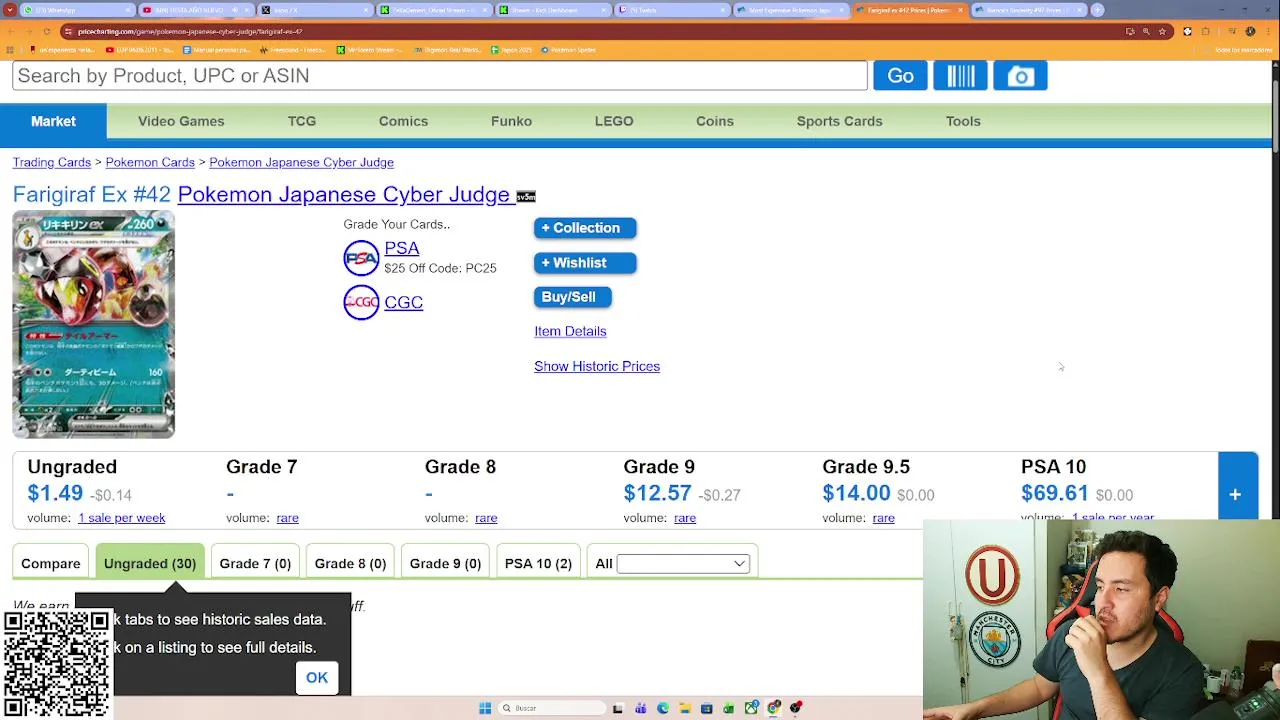Open the CGC logo icon
1280x720 pixels.
[361, 302]
